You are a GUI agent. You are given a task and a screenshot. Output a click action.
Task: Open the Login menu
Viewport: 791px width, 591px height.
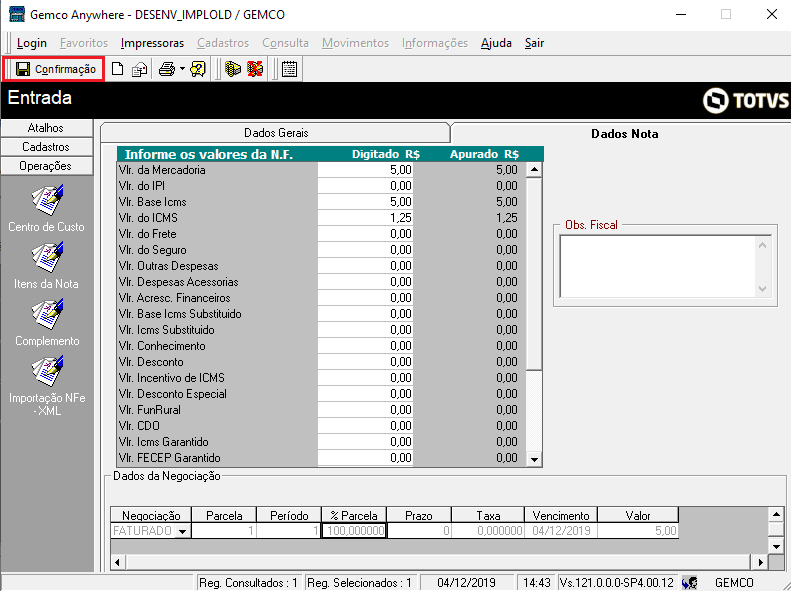tap(32, 43)
